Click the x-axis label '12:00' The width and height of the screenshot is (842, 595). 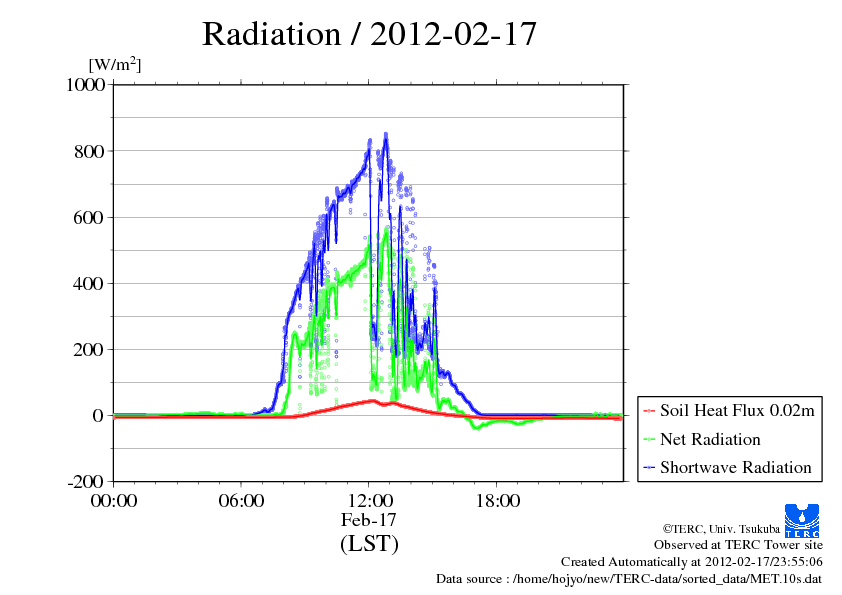pyautogui.click(x=370, y=501)
